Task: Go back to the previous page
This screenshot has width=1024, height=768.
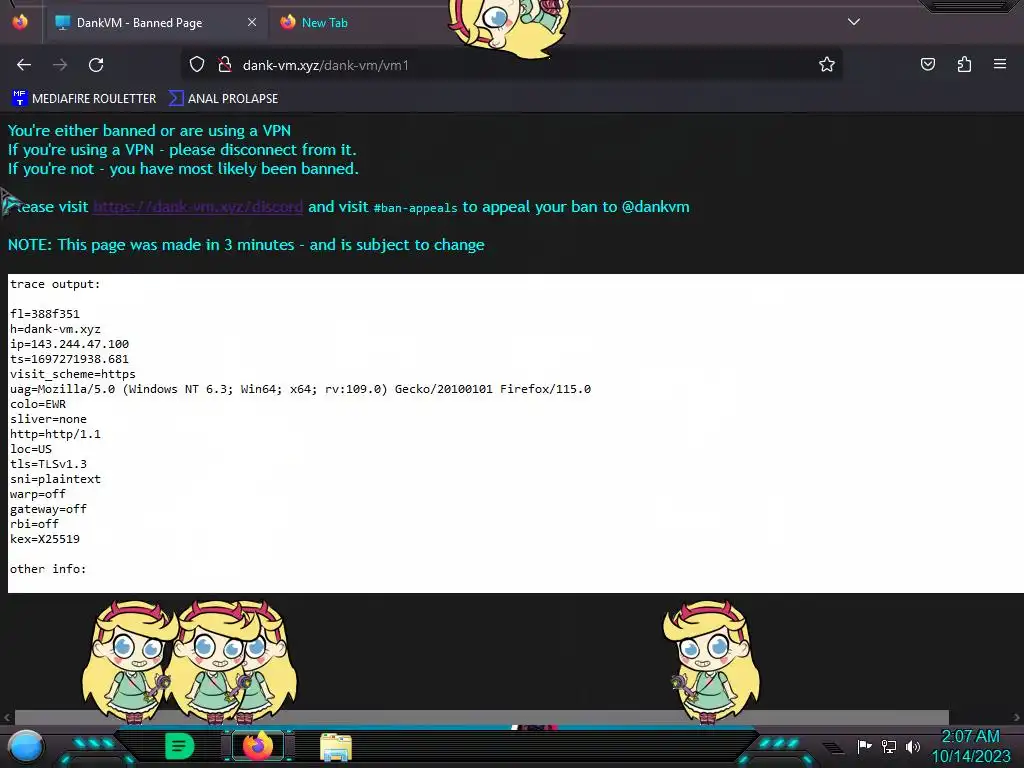Action: click(x=24, y=65)
